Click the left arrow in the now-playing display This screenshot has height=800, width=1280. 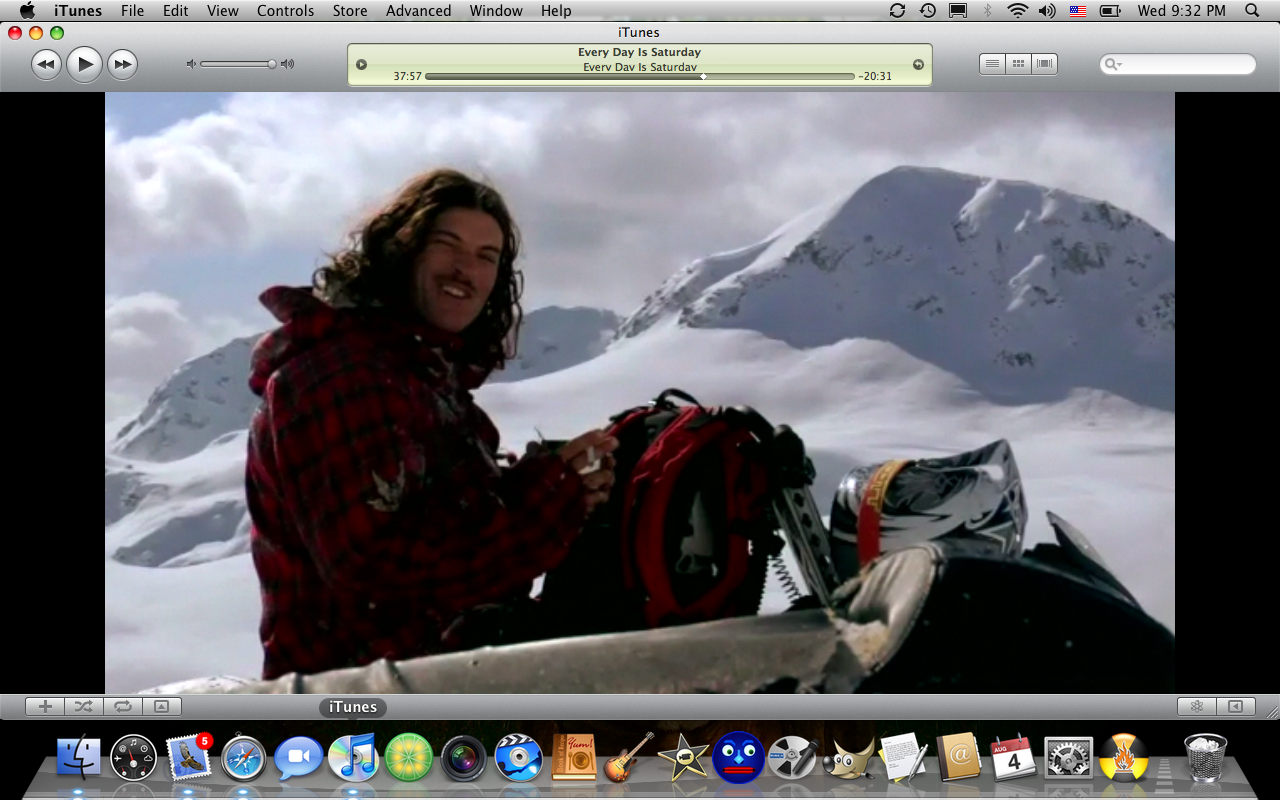pyautogui.click(x=362, y=65)
